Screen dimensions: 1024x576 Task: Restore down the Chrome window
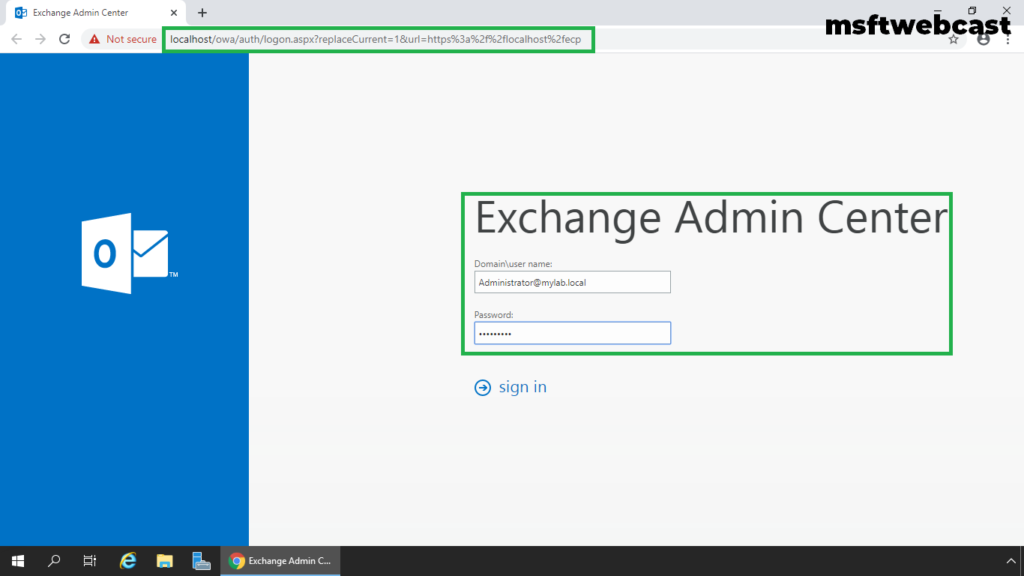point(972,10)
